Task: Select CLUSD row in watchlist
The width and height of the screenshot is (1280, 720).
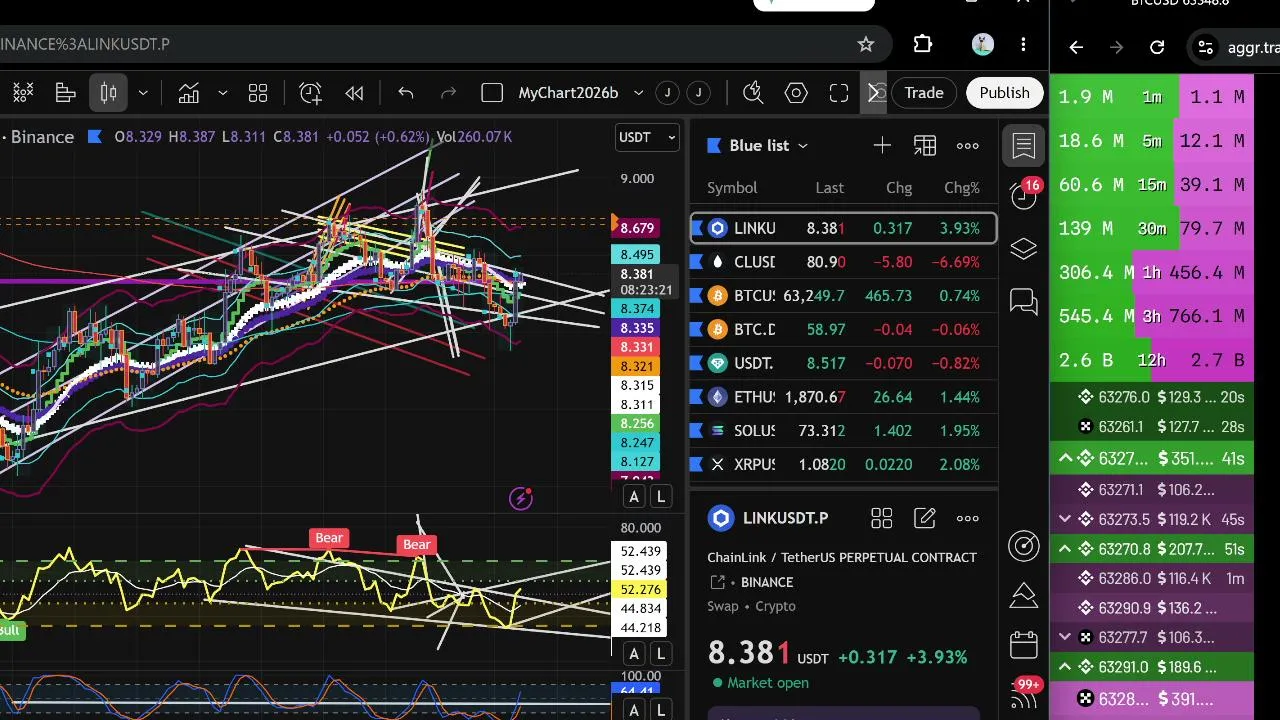Action: [x=843, y=262]
